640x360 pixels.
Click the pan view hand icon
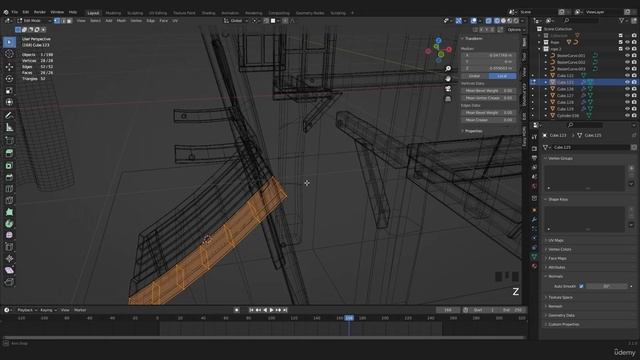tap(448, 79)
